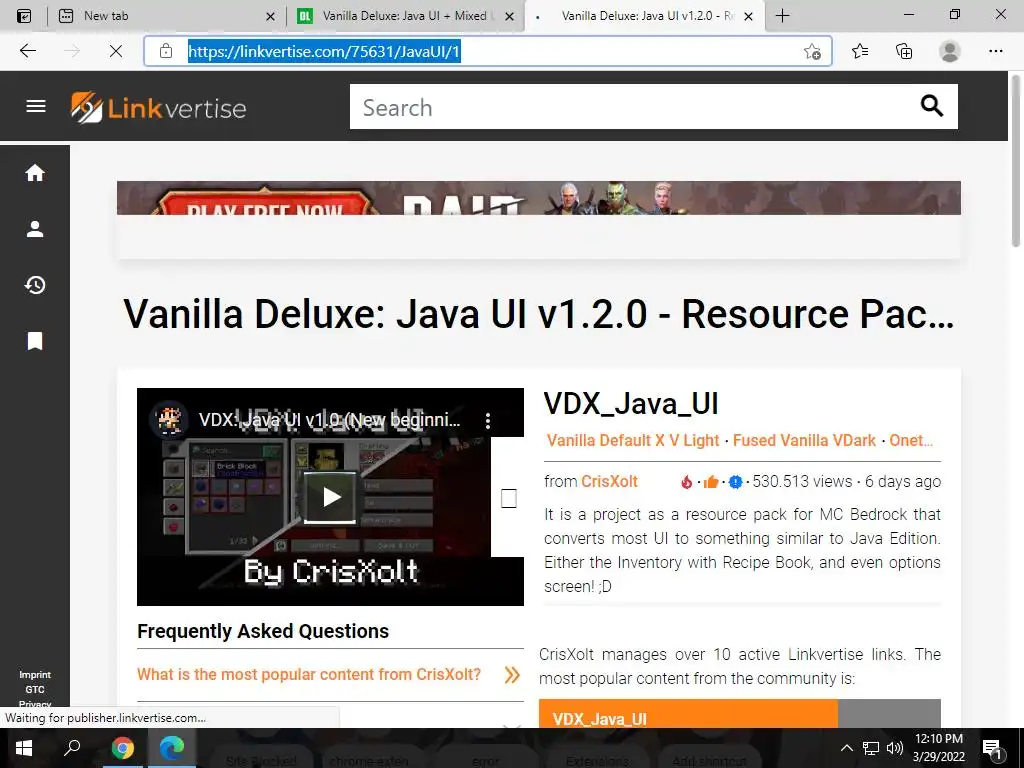
Task: Open the Vanilla Default X V Light link
Action: pyautogui.click(x=633, y=440)
